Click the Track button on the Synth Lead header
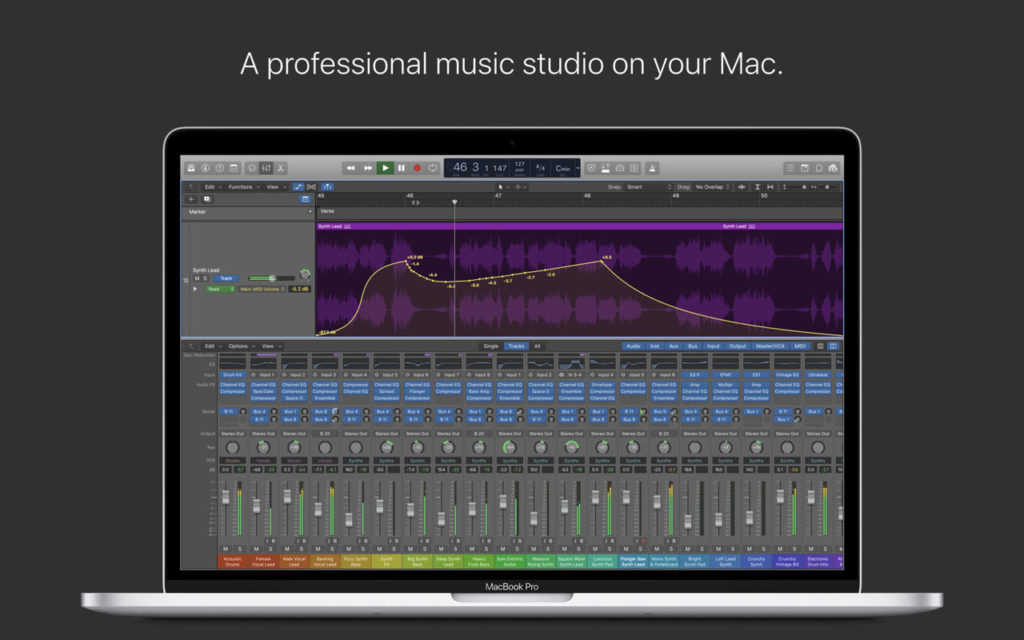This screenshot has height=640, width=1024. [227, 278]
